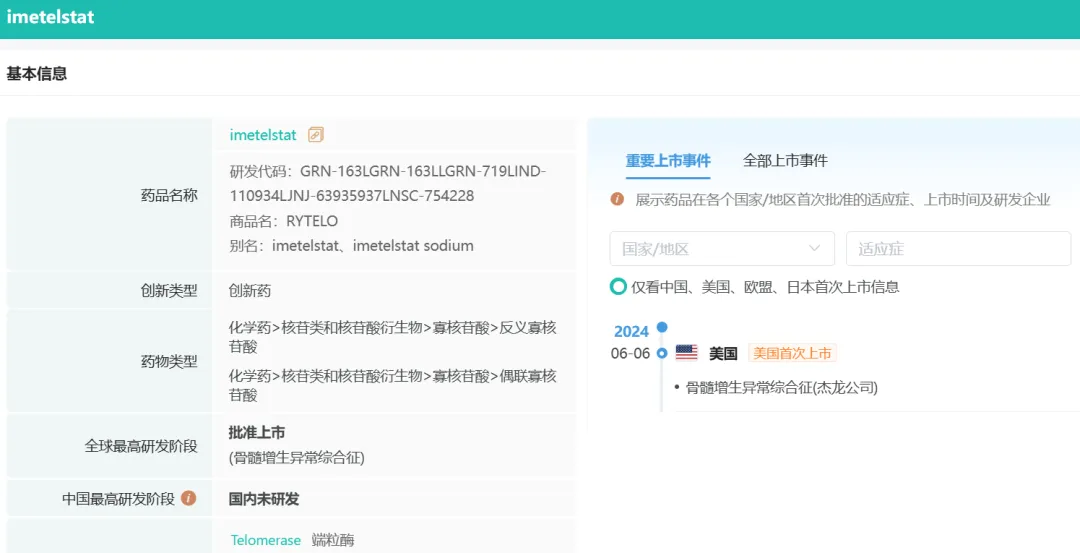The image size is (1080, 553).
Task: Click the 创新药 innovation type value
Action: (250, 291)
